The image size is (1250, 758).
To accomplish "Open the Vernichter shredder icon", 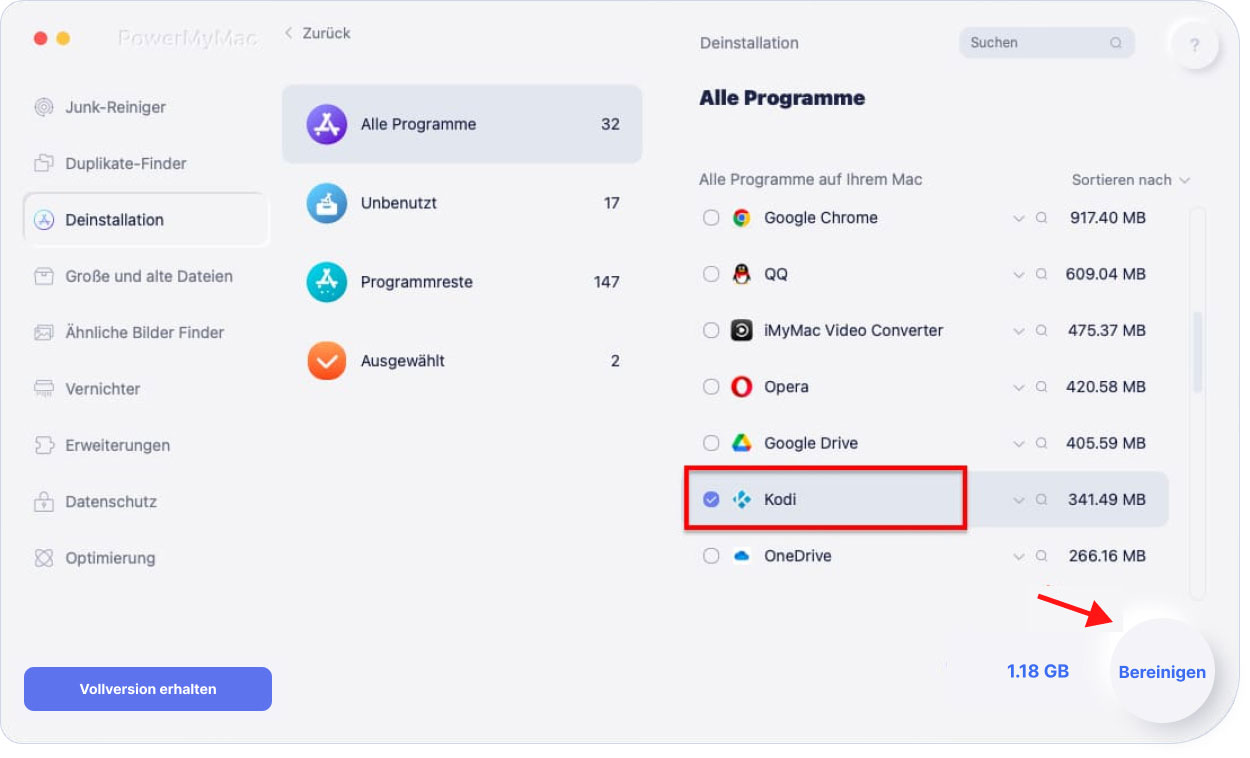I will (x=44, y=388).
